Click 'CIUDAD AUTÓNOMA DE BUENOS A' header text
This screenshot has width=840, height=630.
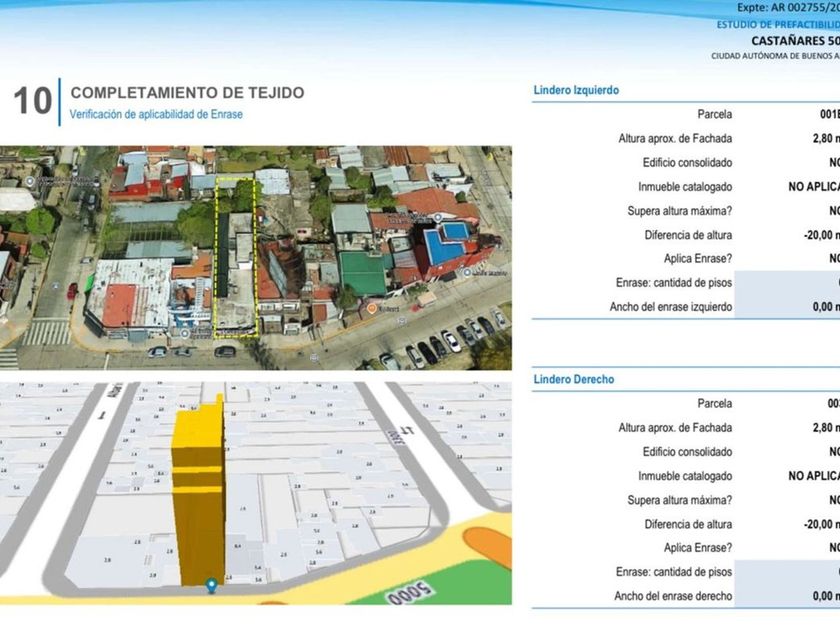coord(775,56)
